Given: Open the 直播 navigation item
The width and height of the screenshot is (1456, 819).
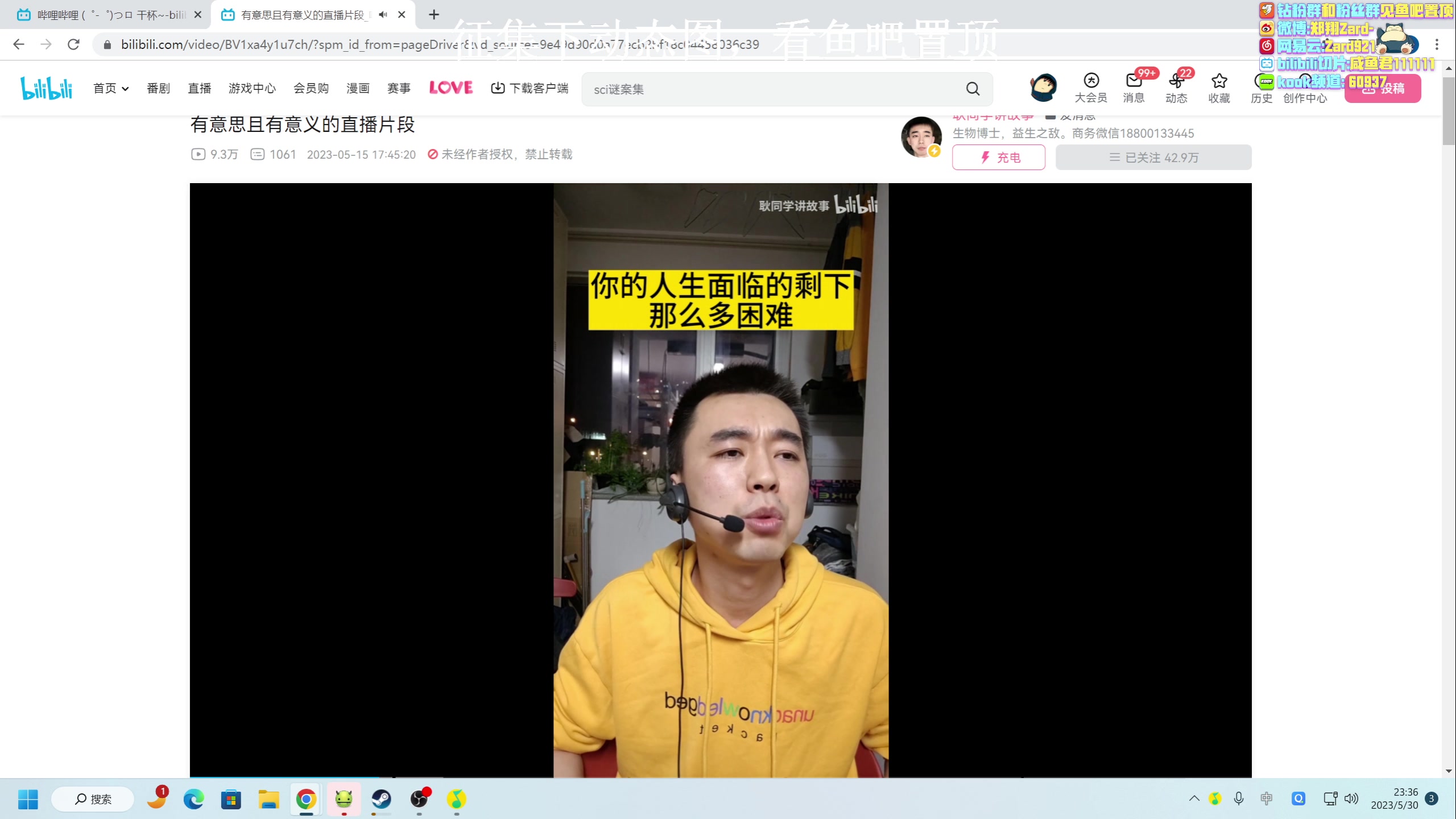Looking at the screenshot, I should coord(199,88).
